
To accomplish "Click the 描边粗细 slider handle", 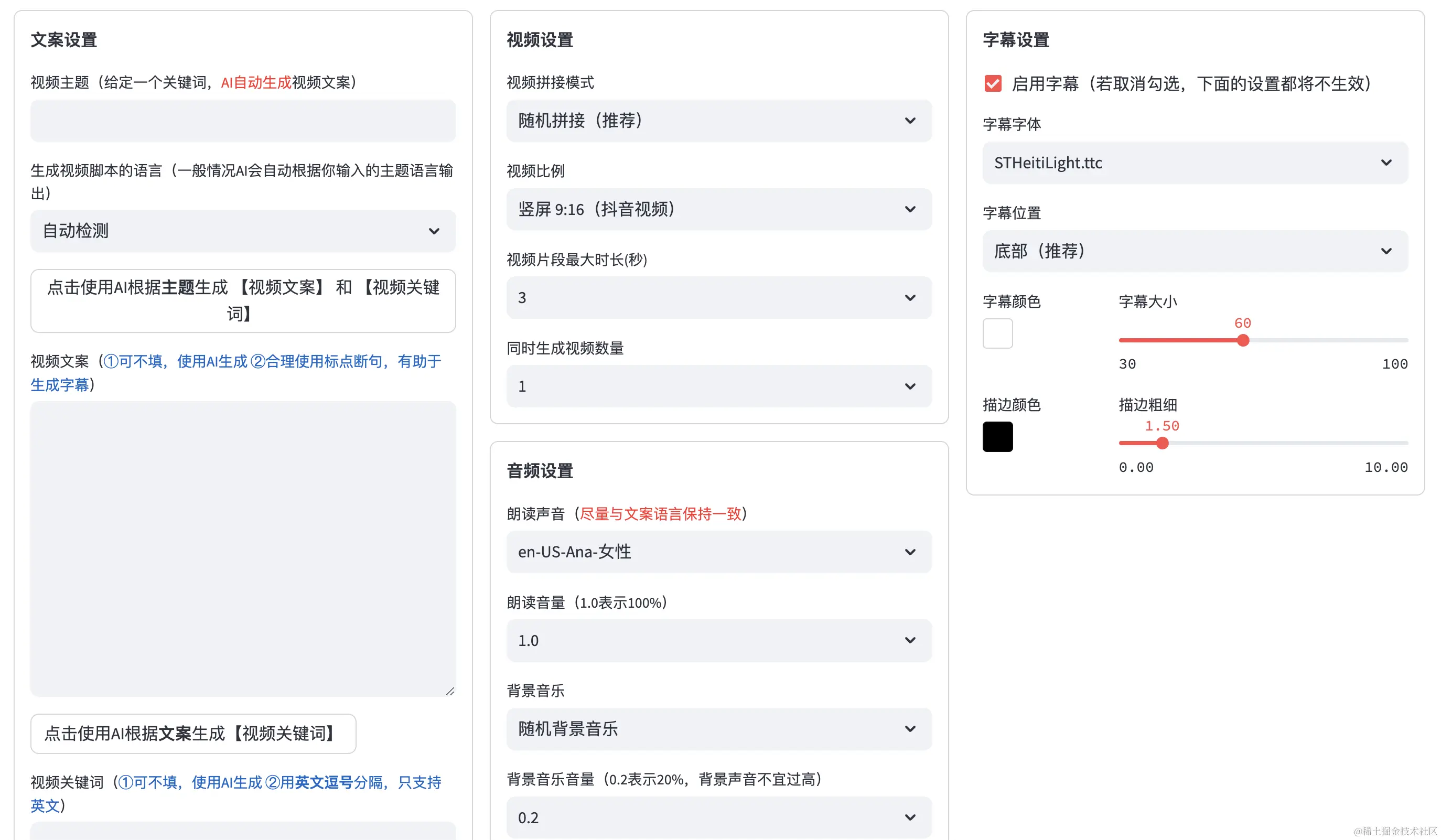I will [x=1162, y=443].
